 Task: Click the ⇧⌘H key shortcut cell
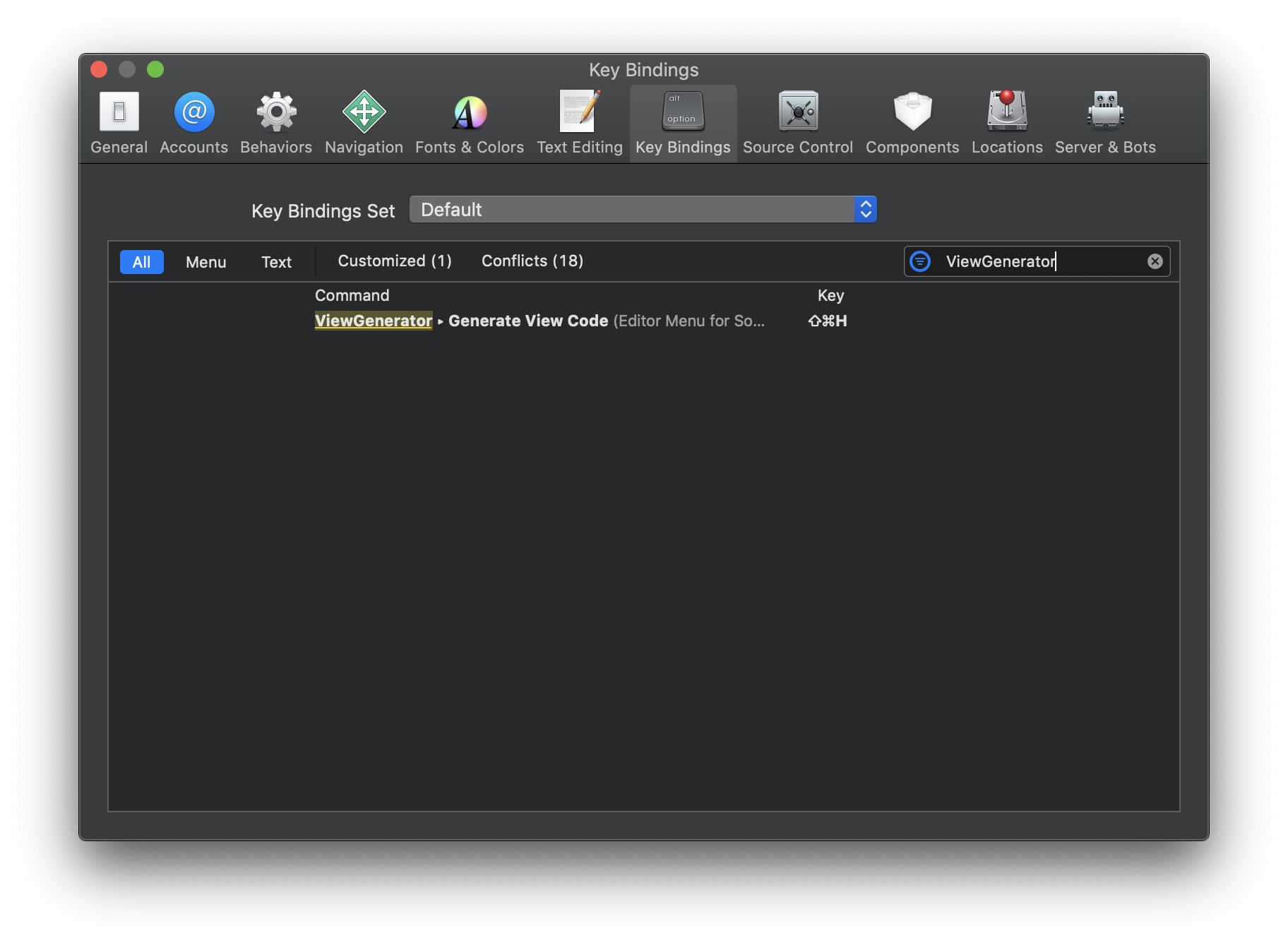click(x=828, y=321)
